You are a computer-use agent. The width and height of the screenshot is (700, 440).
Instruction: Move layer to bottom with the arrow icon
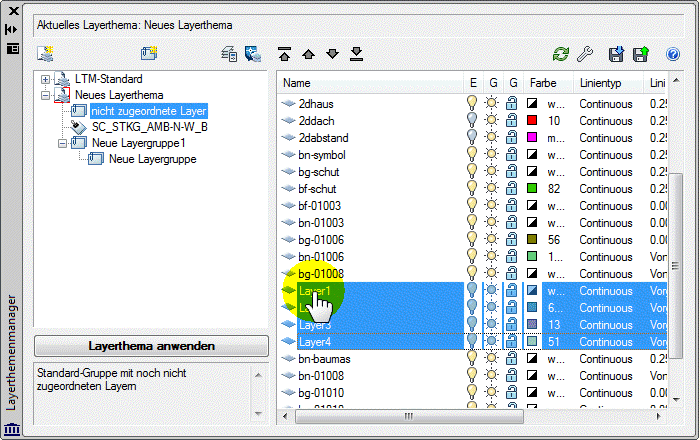[x=356, y=54]
